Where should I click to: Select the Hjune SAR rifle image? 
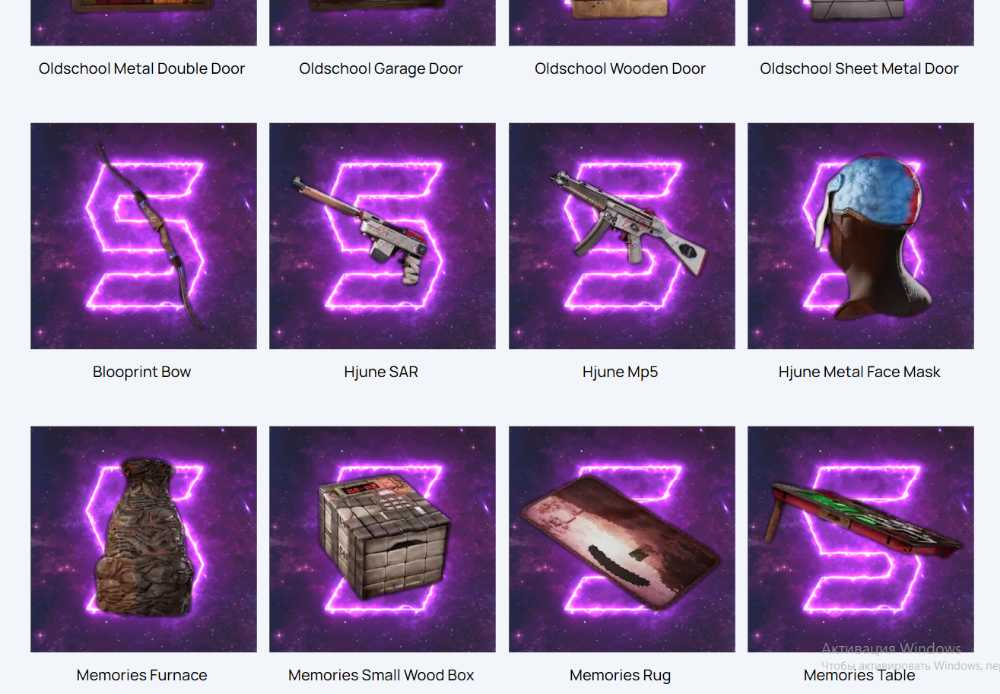pyautogui.click(x=382, y=236)
